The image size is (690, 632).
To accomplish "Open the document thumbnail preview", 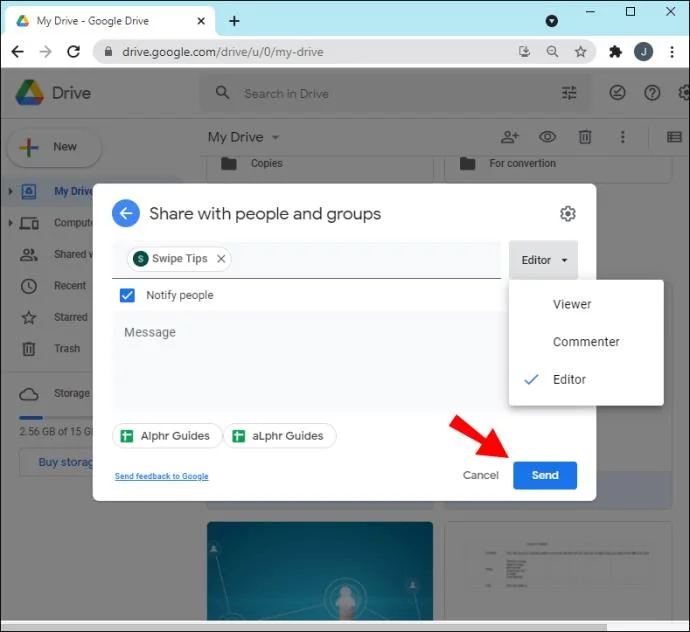I will point(558,571).
